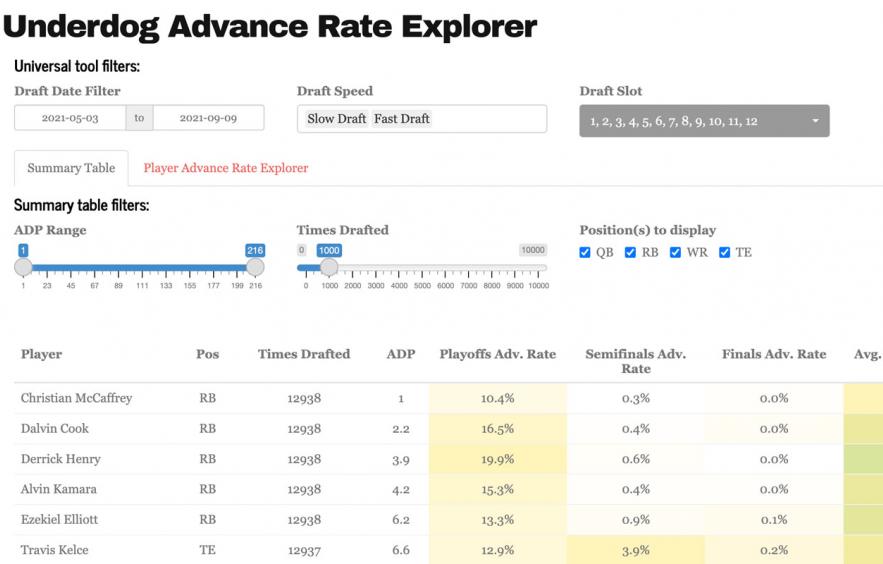
Task: Click the draft end date field
Action: pos(208,118)
